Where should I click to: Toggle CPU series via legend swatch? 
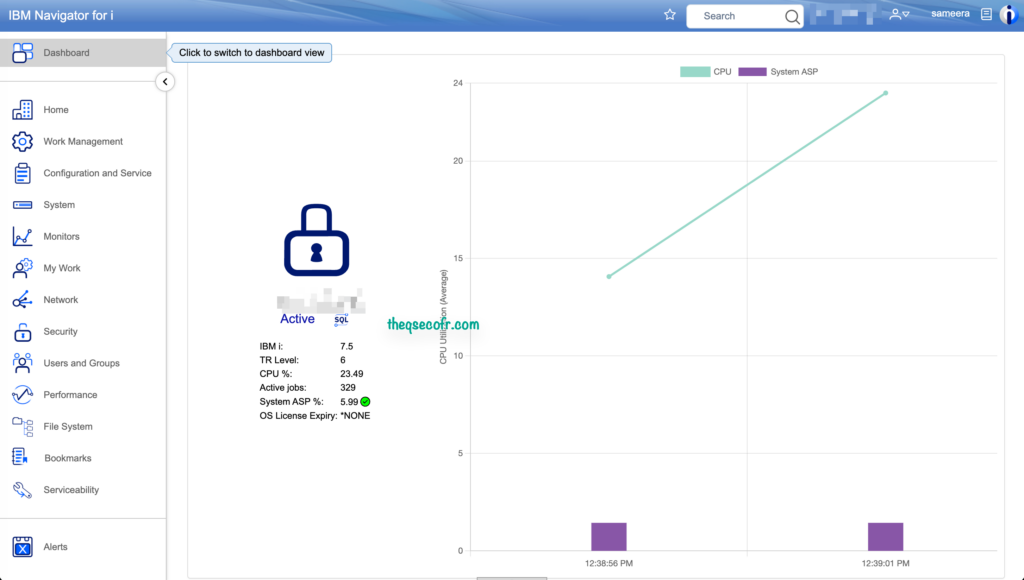pyautogui.click(x=695, y=72)
